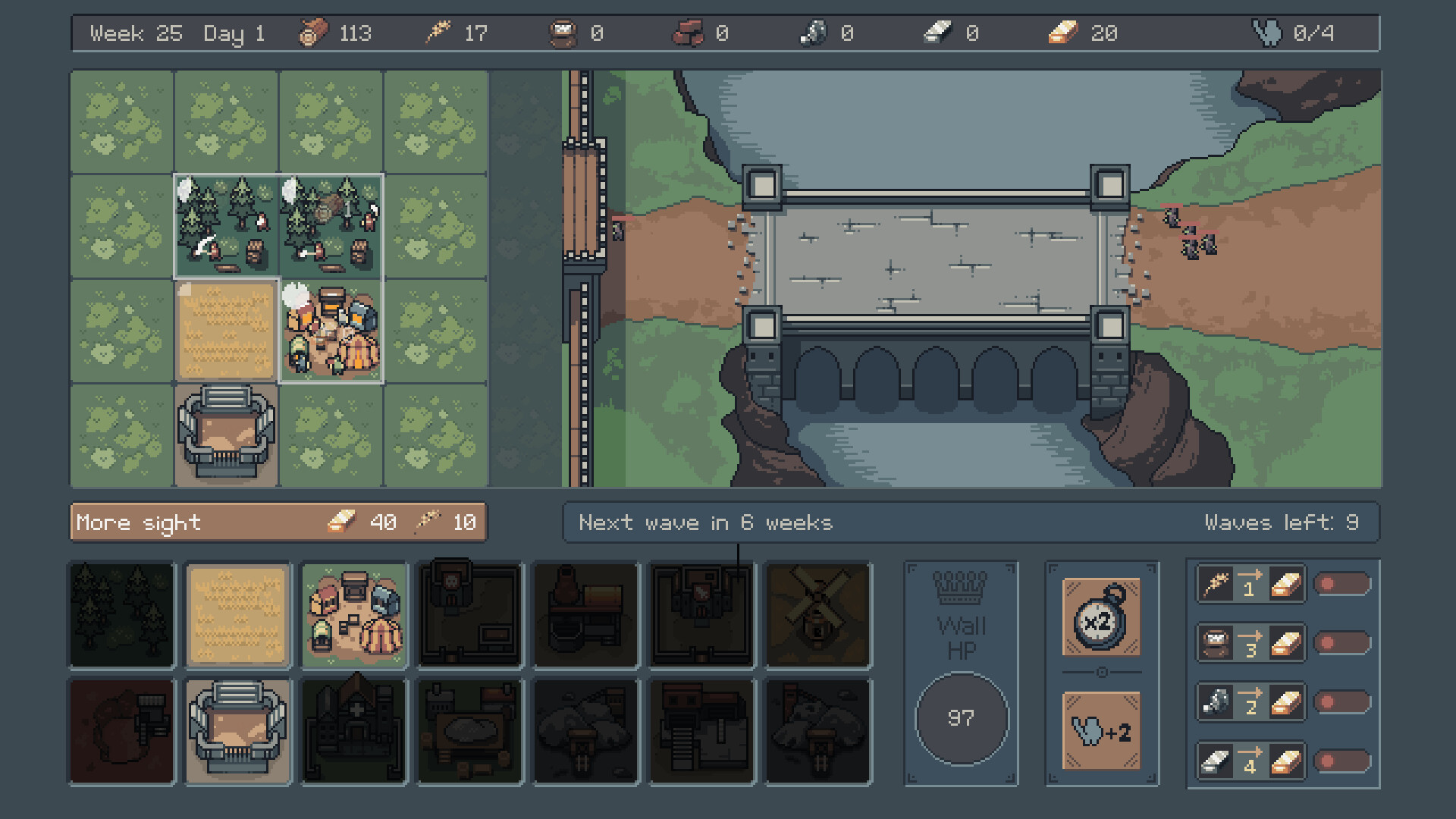The image size is (1456, 819).
Task: Select the camp village tile in build palette
Action: tap(354, 616)
